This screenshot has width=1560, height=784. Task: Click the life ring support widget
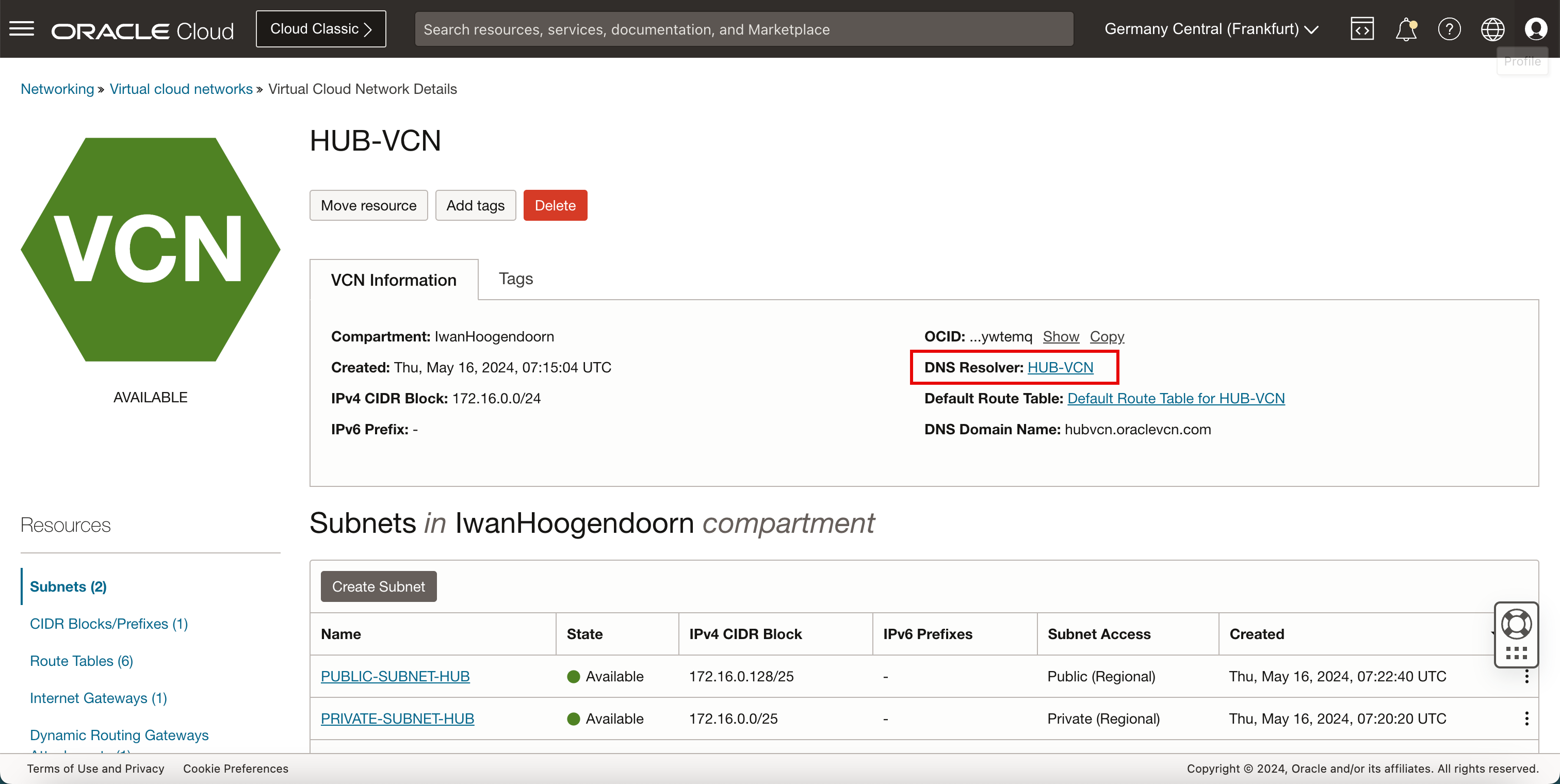(1516, 624)
